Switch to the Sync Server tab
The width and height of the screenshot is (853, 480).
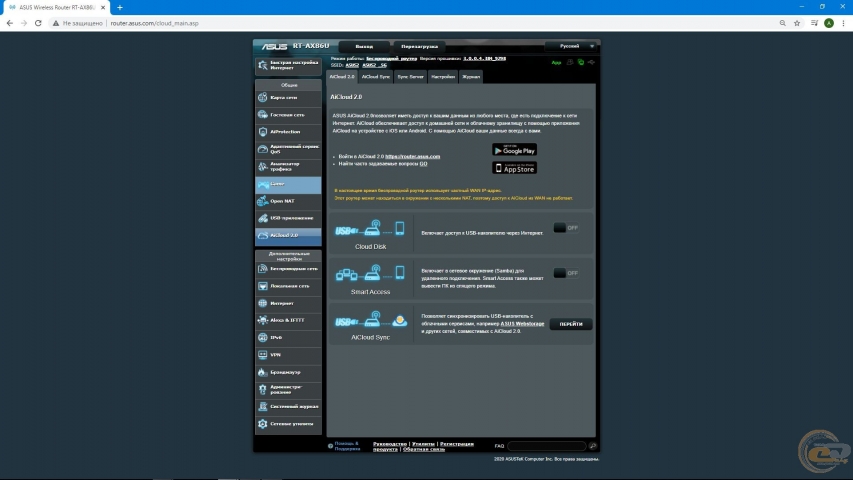click(x=410, y=77)
